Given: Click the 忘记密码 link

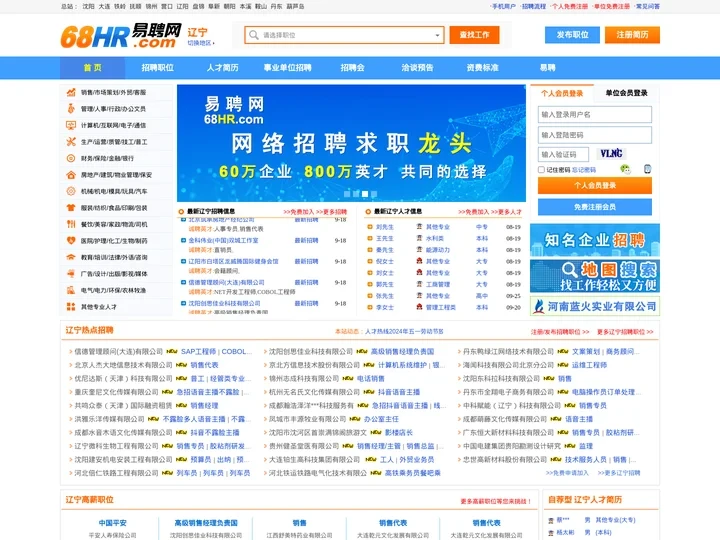Looking at the screenshot, I should (x=584, y=170).
